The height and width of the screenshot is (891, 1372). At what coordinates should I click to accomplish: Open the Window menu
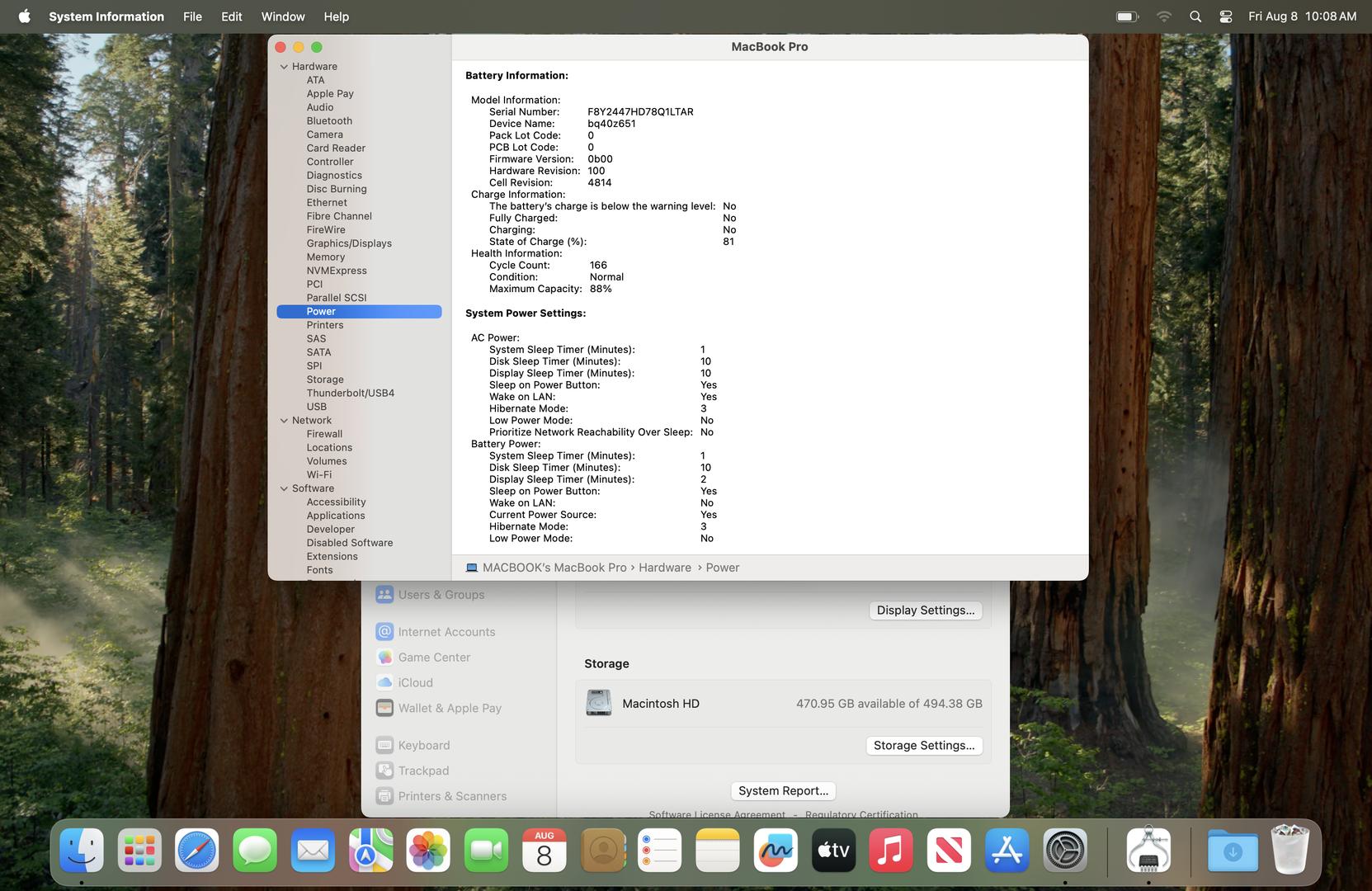click(283, 16)
